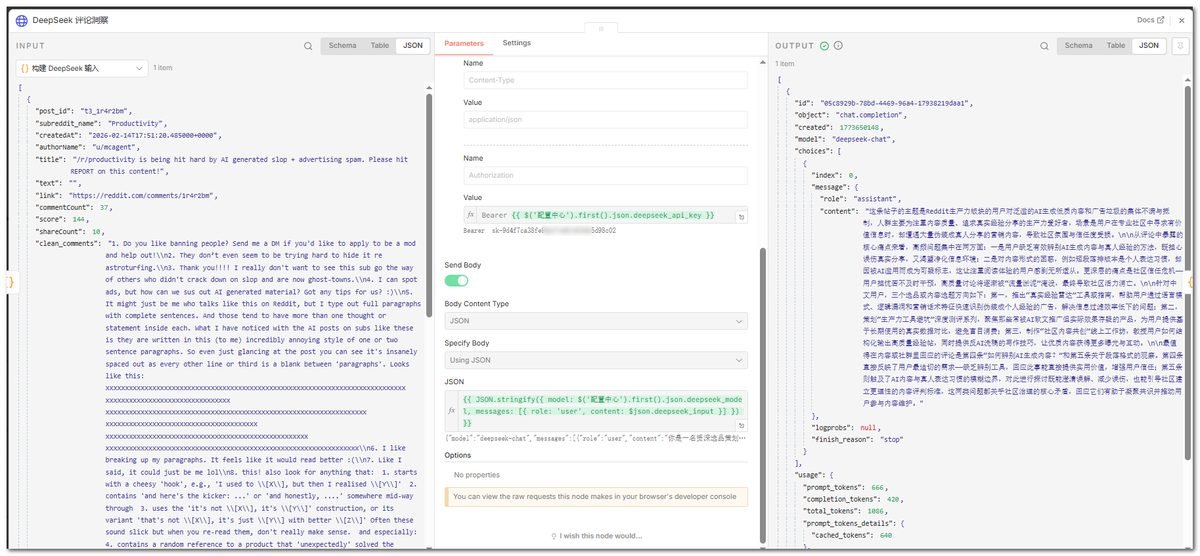Search the OUTPUT panel data
This screenshot has height=556, width=1200.
1044,46
